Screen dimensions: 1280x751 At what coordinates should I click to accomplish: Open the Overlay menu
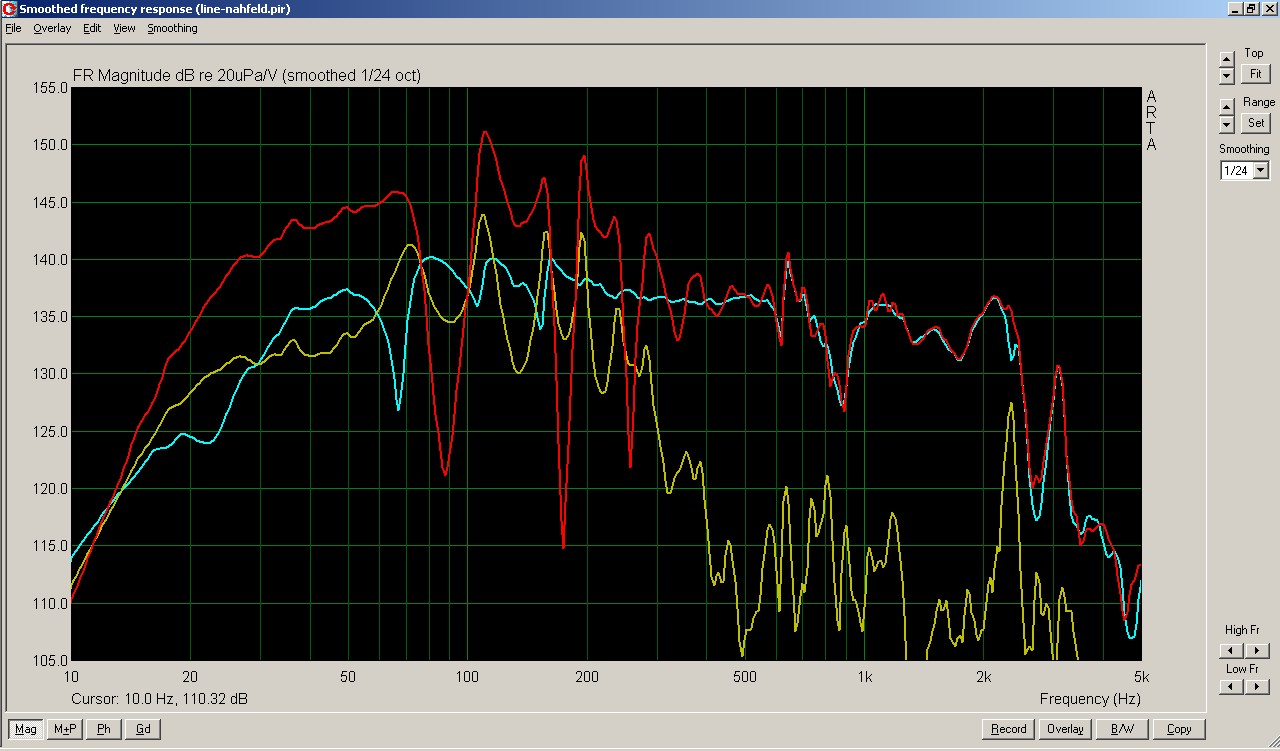pos(52,28)
